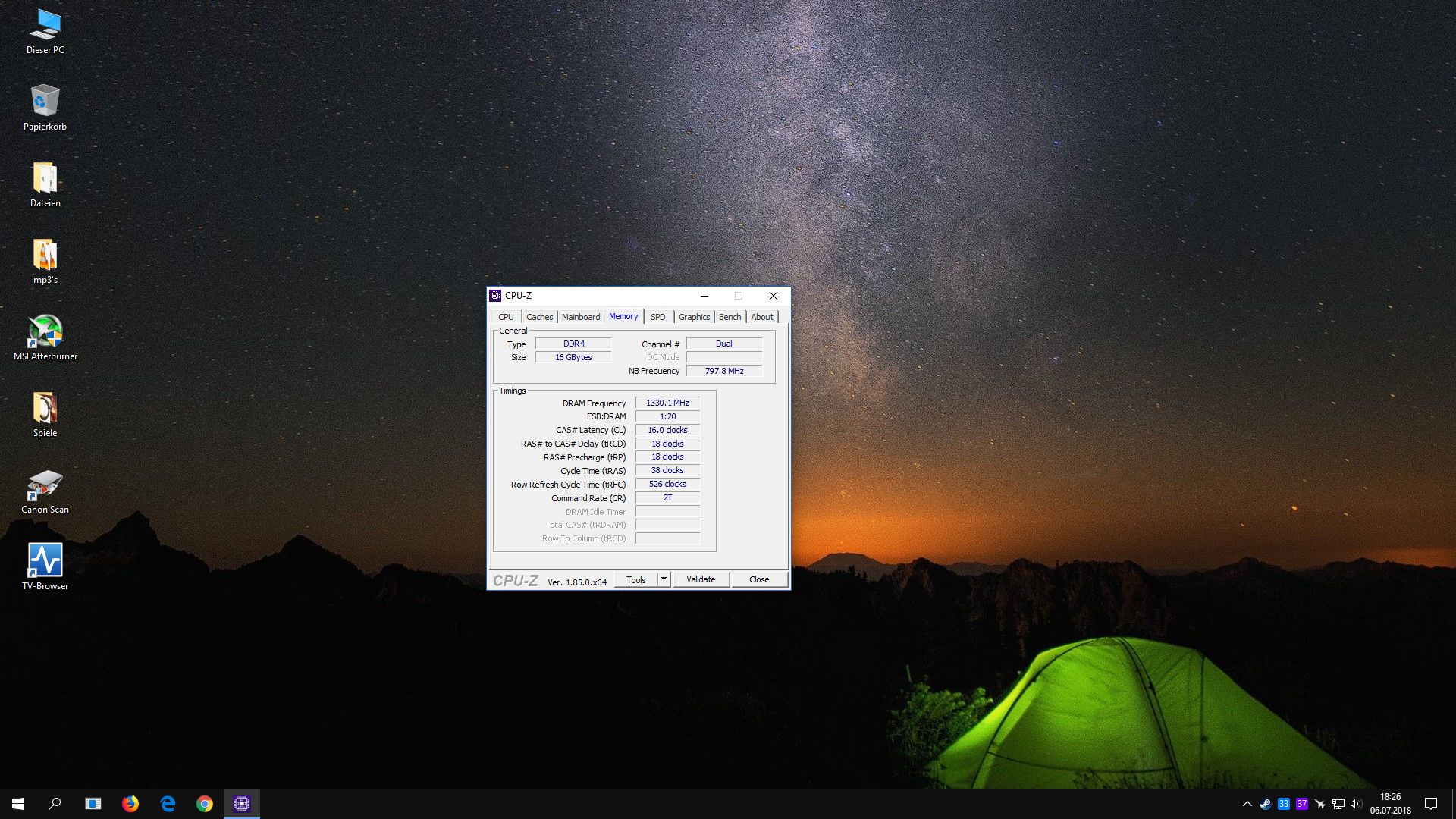
Task: Click the CPU-Z taskbar icon
Action: point(242,804)
